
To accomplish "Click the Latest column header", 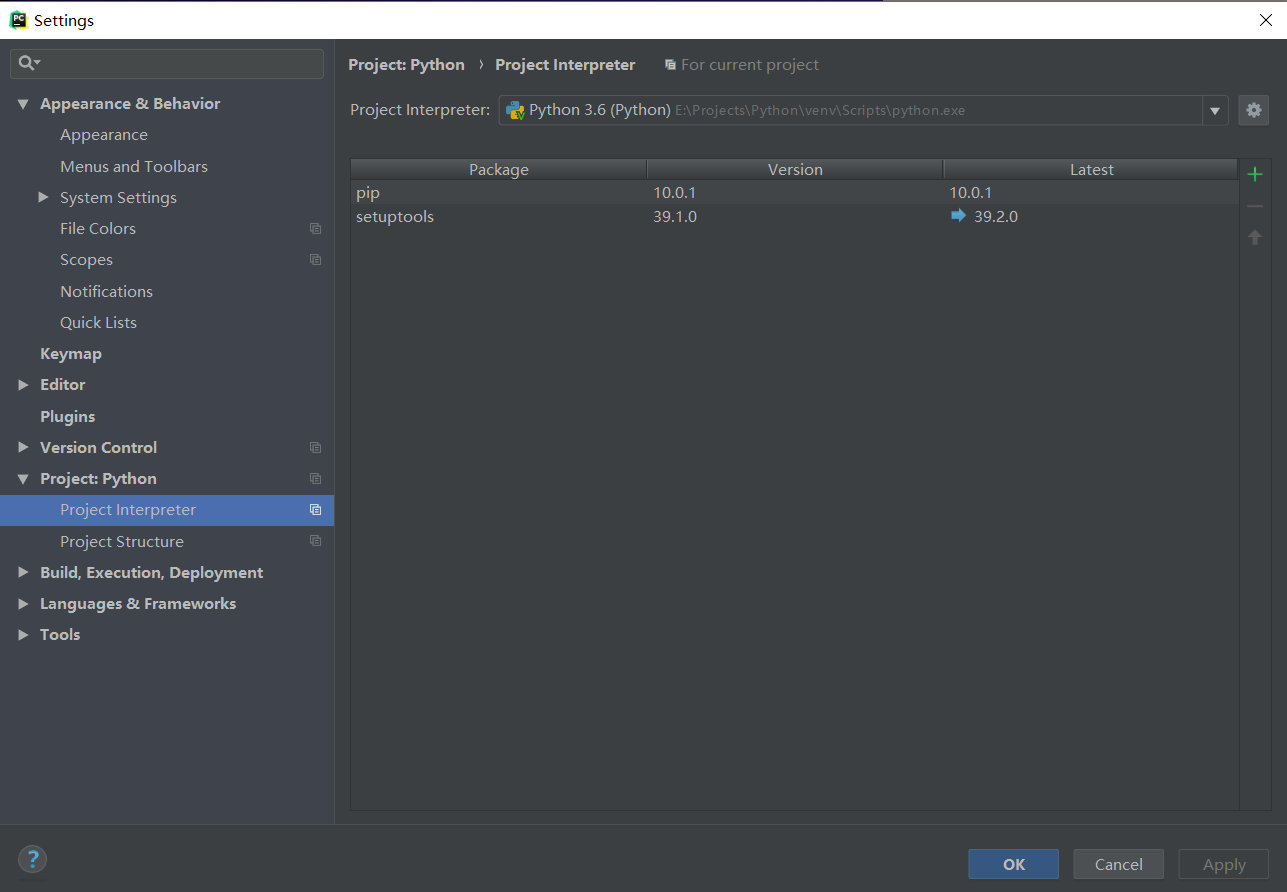I will coord(1091,170).
